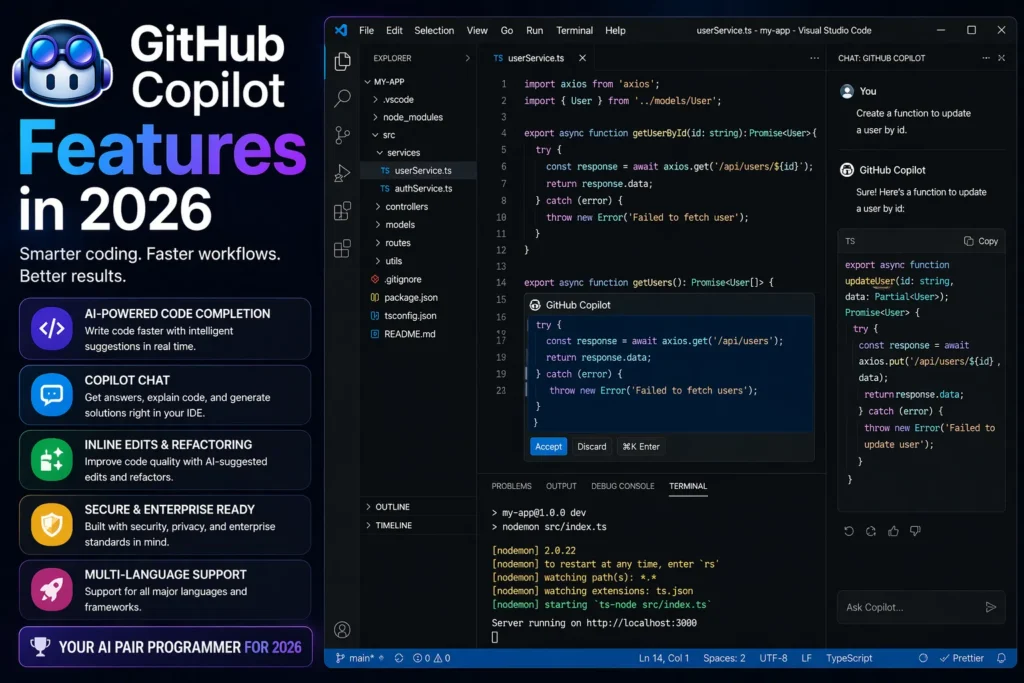Open the notifications bell in status bar
The width and height of the screenshot is (1024, 683).
(1001, 658)
